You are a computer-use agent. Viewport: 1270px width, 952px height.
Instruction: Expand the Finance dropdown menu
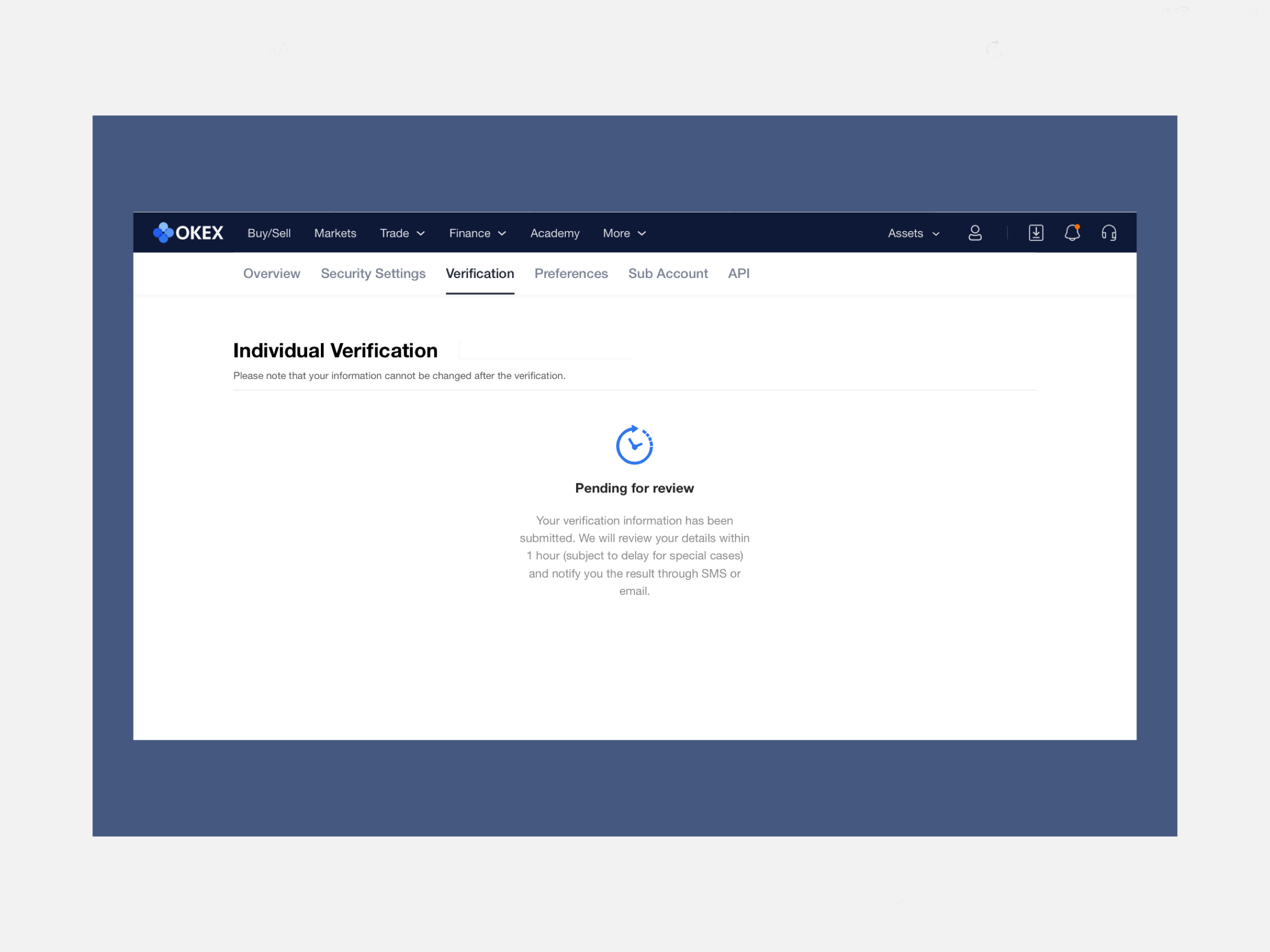(477, 233)
